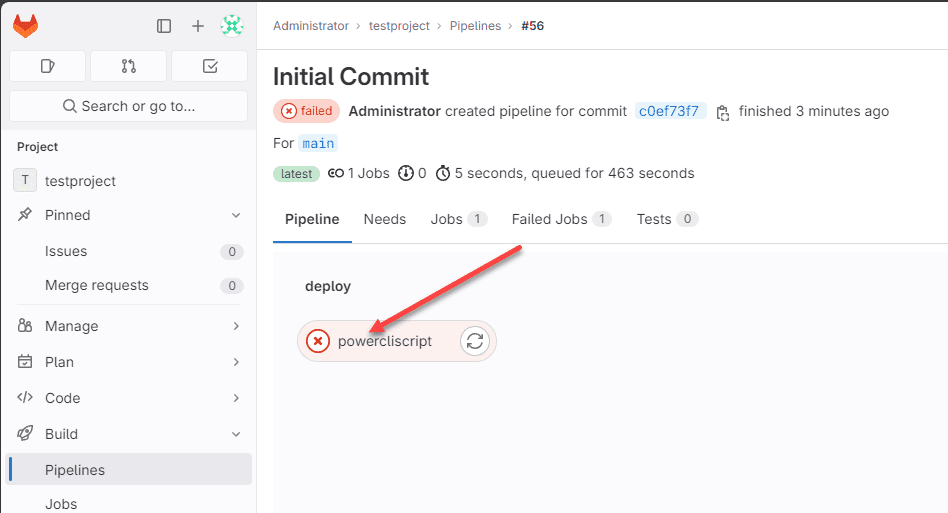This screenshot has width=948, height=513.
Task: Switch to the Needs tab
Action: (385, 219)
